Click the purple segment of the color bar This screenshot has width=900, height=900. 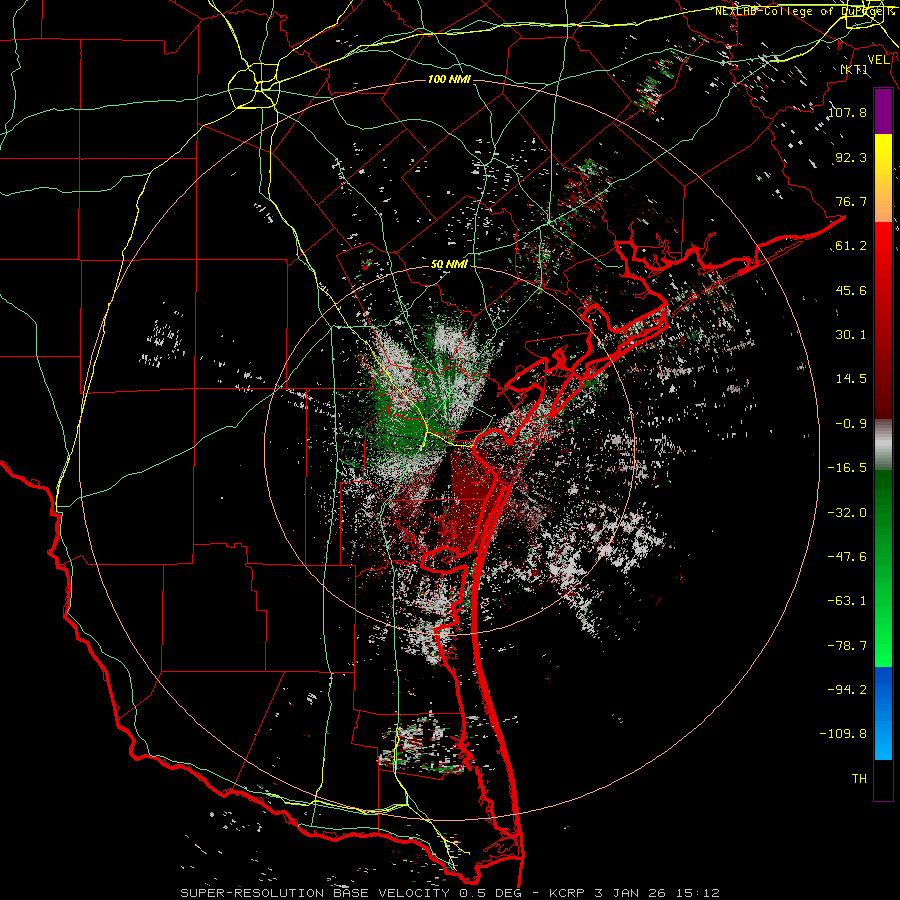(883, 112)
